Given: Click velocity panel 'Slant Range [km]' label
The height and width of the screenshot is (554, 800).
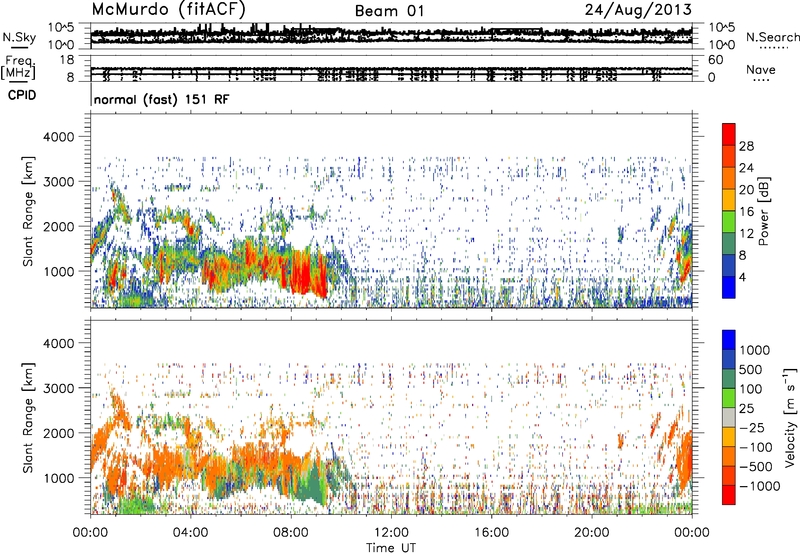Looking at the screenshot, I should [29, 417].
